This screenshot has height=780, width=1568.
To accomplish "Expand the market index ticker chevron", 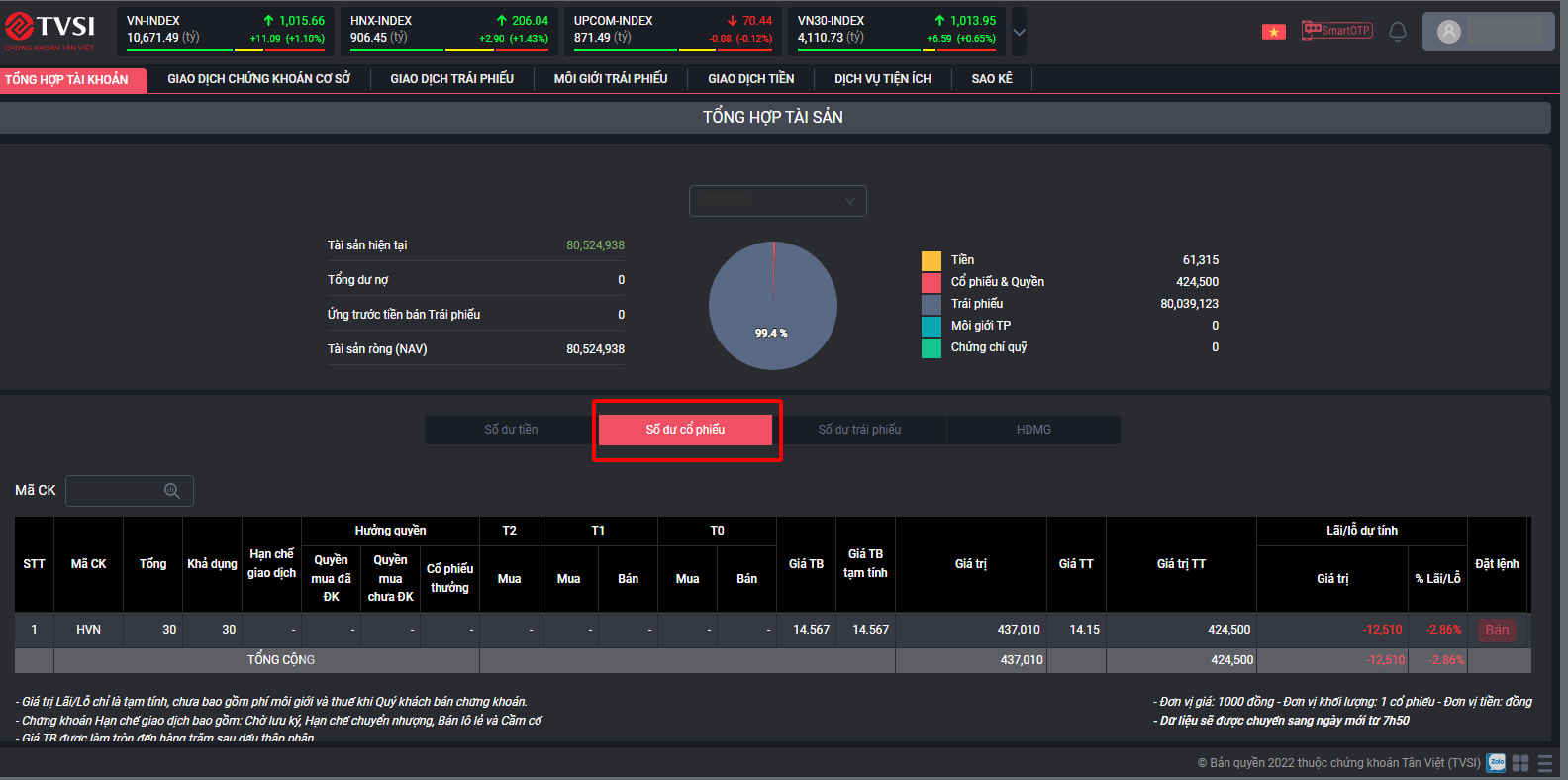I will coord(1019,32).
